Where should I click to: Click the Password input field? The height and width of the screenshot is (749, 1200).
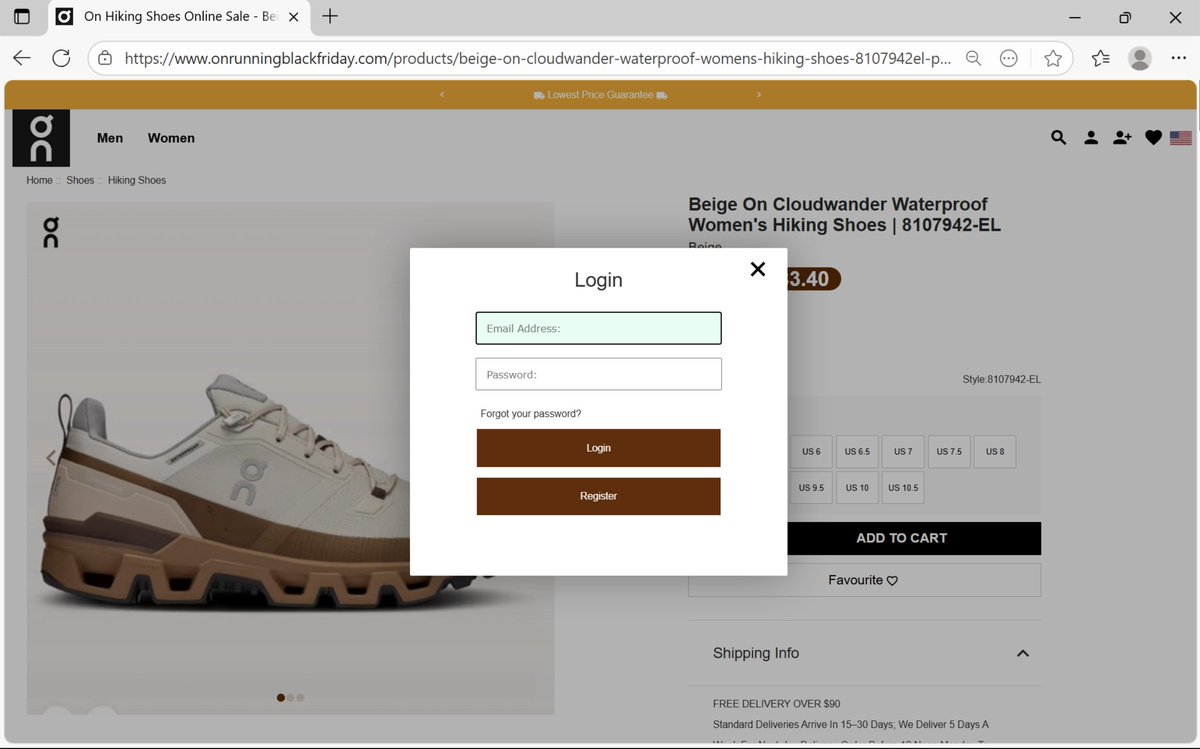pyautogui.click(x=598, y=374)
